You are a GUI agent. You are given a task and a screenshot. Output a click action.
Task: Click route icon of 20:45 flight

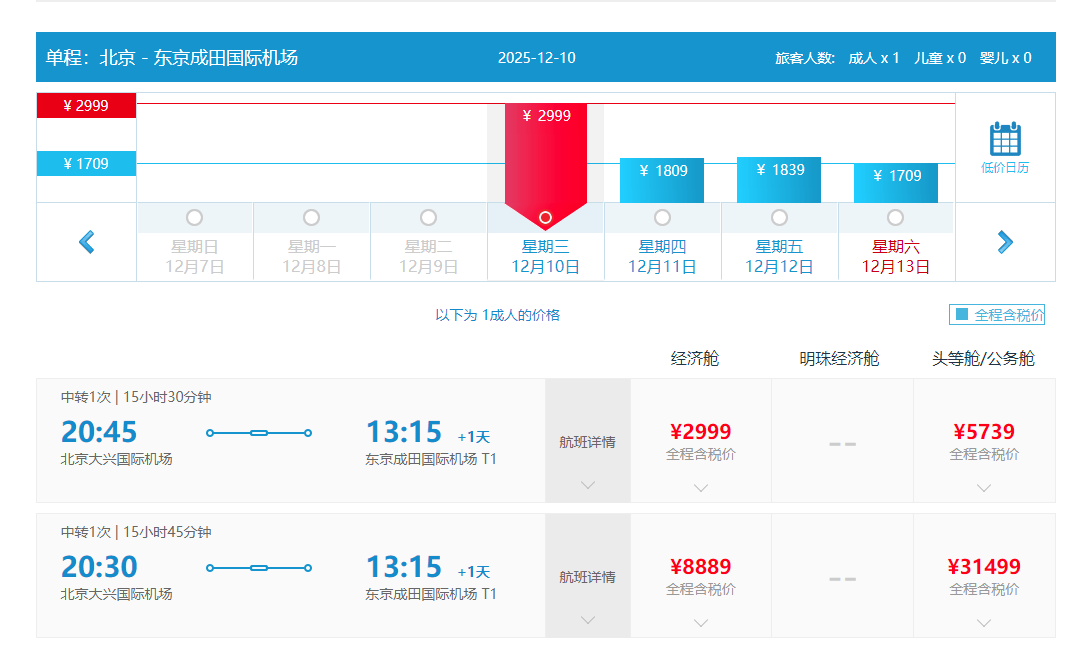point(259,433)
